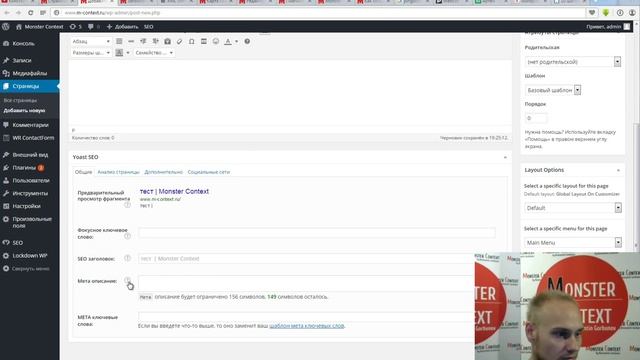The height and width of the screenshot is (360, 640).
Task: Open the layout Default dropdown
Action: tap(573, 208)
